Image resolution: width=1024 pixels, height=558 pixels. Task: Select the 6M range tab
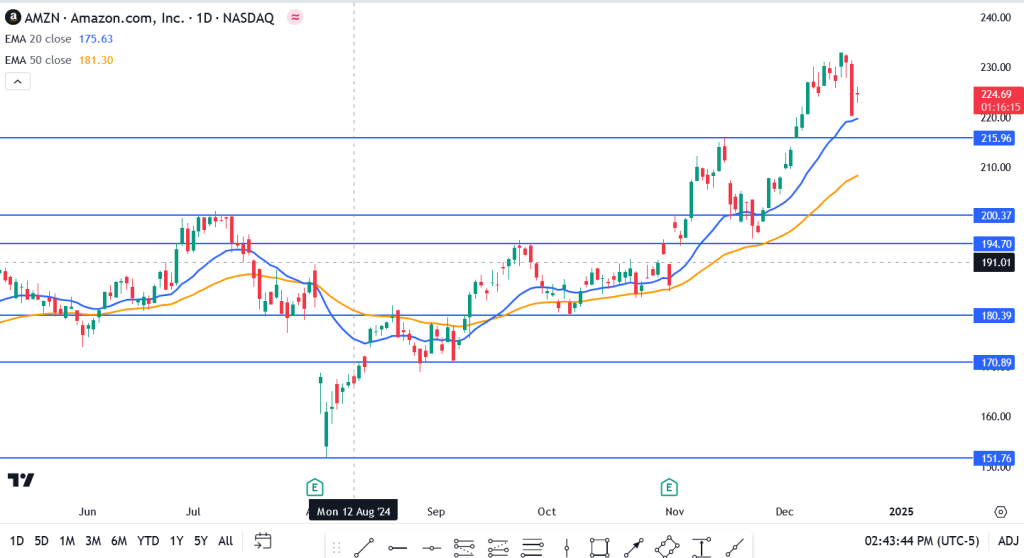pyautogui.click(x=118, y=541)
